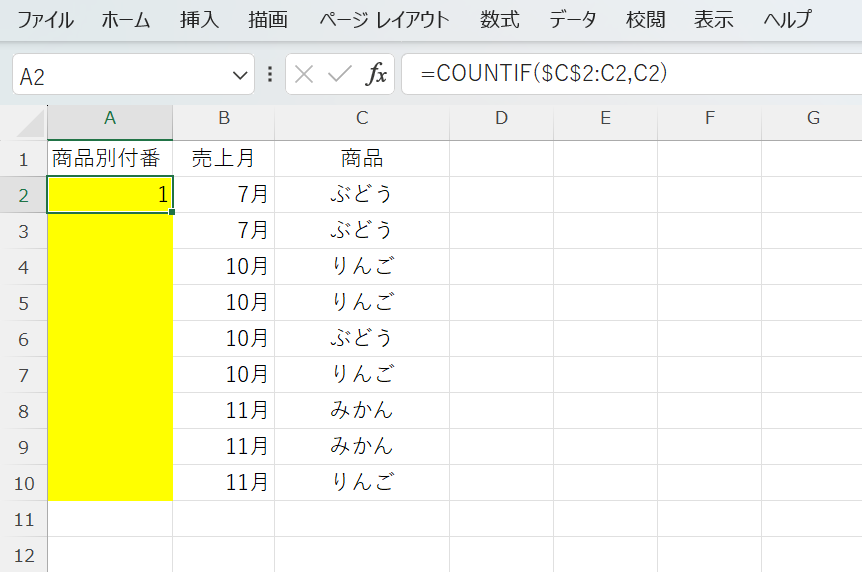Open the ファイル menu tab

pyautogui.click(x=45, y=20)
